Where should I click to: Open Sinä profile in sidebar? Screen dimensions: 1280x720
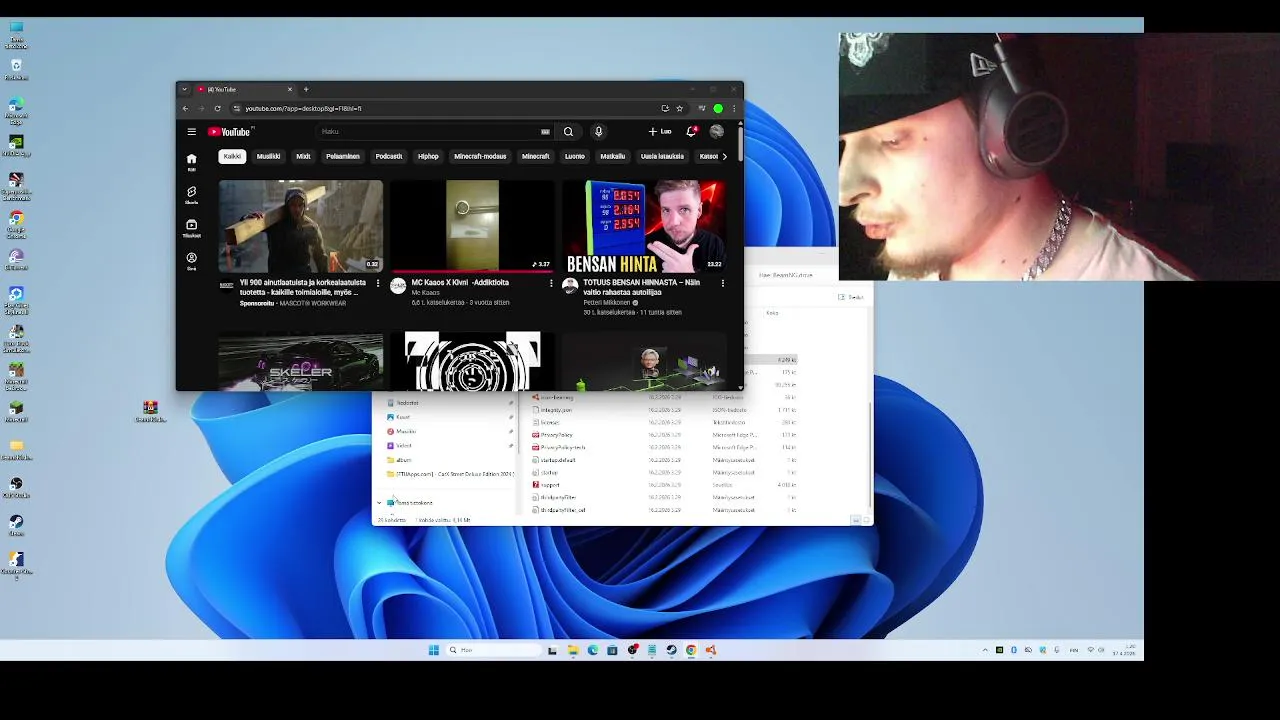tap(191, 261)
